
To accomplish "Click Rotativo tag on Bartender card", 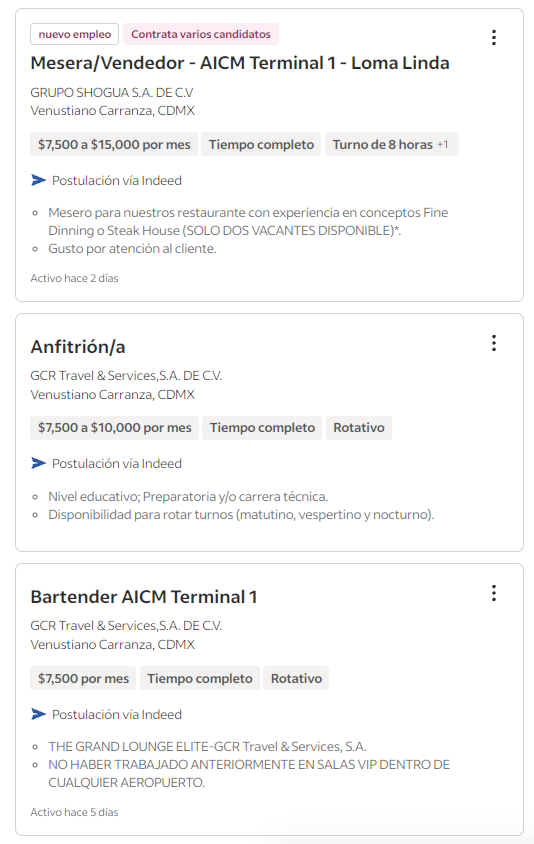I will [x=296, y=678].
